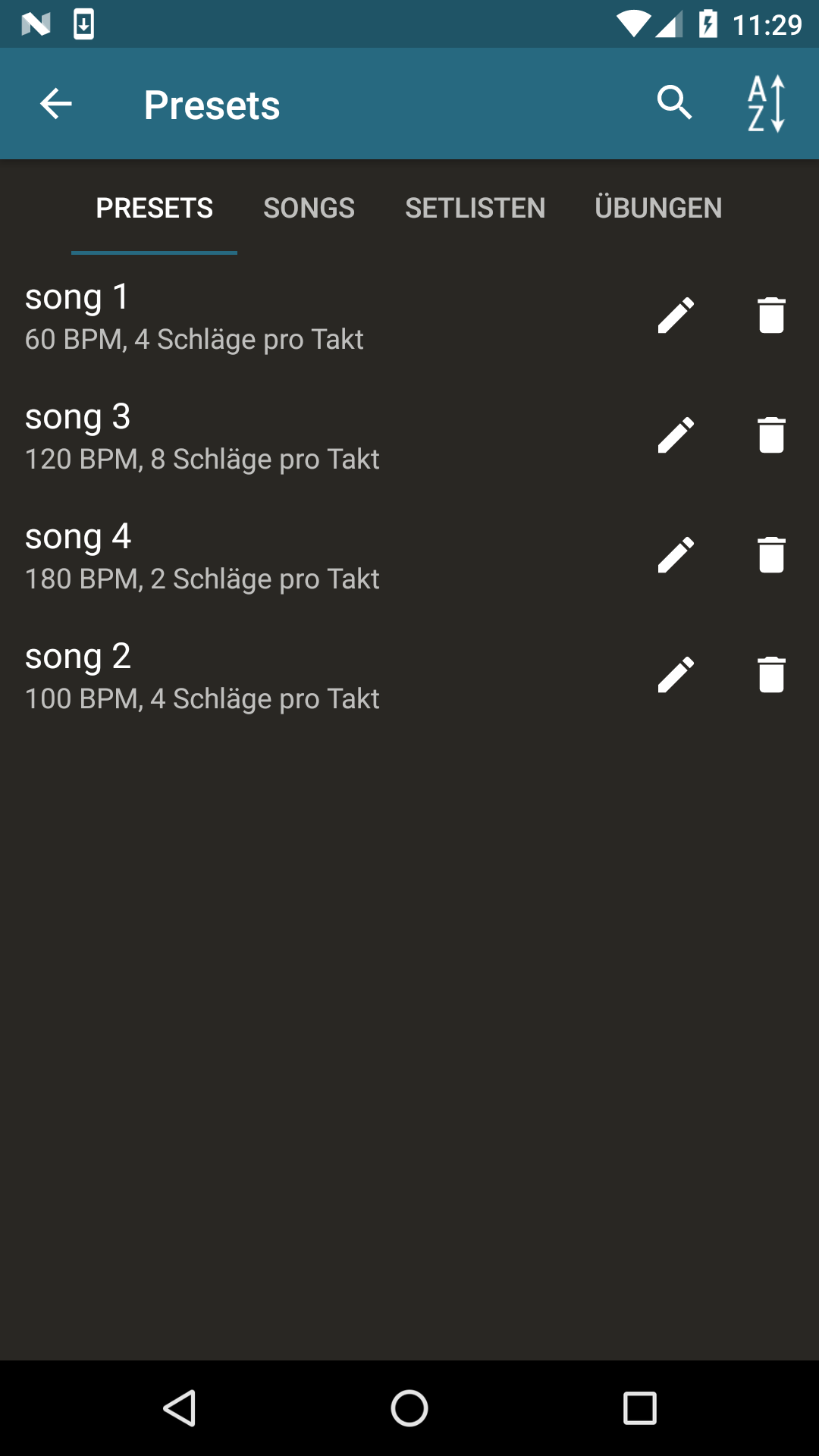Image resolution: width=819 pixels, height=1456 pixels.
Task: Select the Presets tab
Action: 154,208
